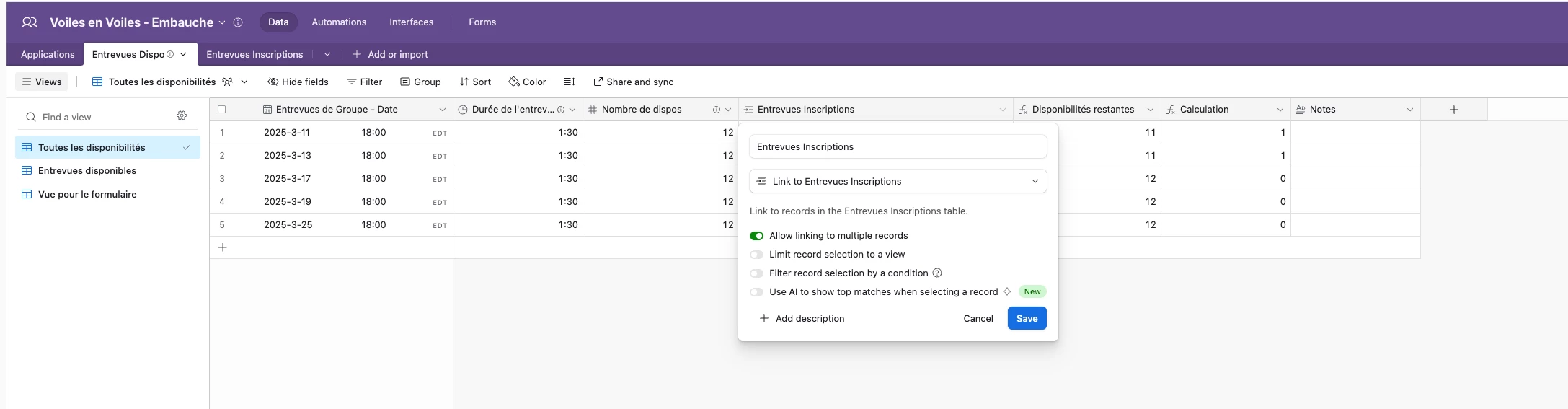1568x409 pixels.
Task: Switch to the Automations tab
Action: 339,22
